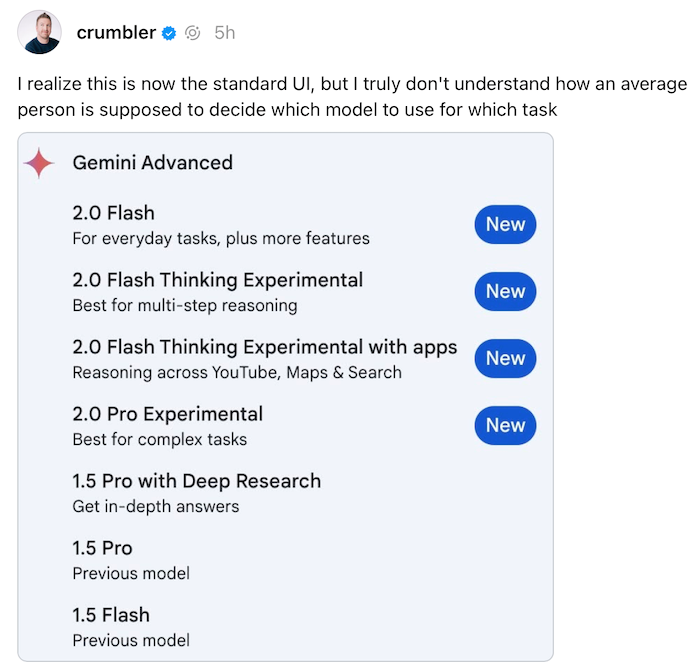Image resolution: width=700 pixels, height=662 pixels.
Task: Click the blue verified badge icon
Action: [169, 33]
